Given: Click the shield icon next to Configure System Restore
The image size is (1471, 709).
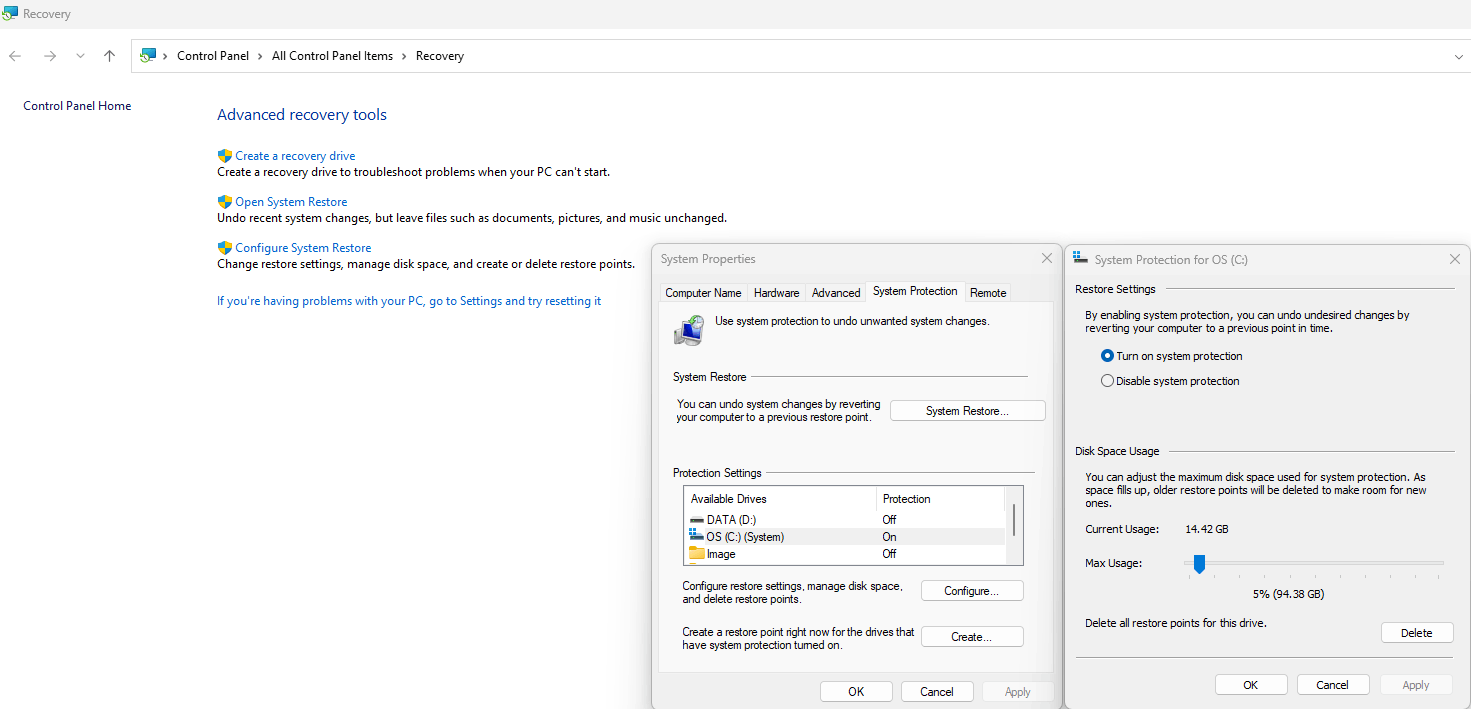Looking at the screenshot, I should (x=225, y=247).
